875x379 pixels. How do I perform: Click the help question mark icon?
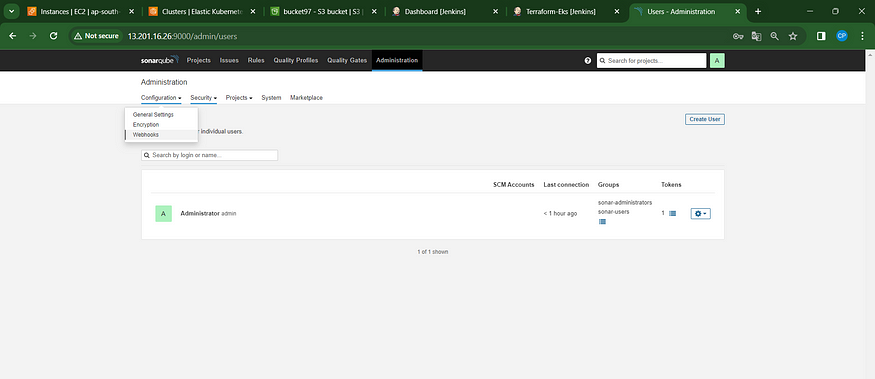point(588,61)
